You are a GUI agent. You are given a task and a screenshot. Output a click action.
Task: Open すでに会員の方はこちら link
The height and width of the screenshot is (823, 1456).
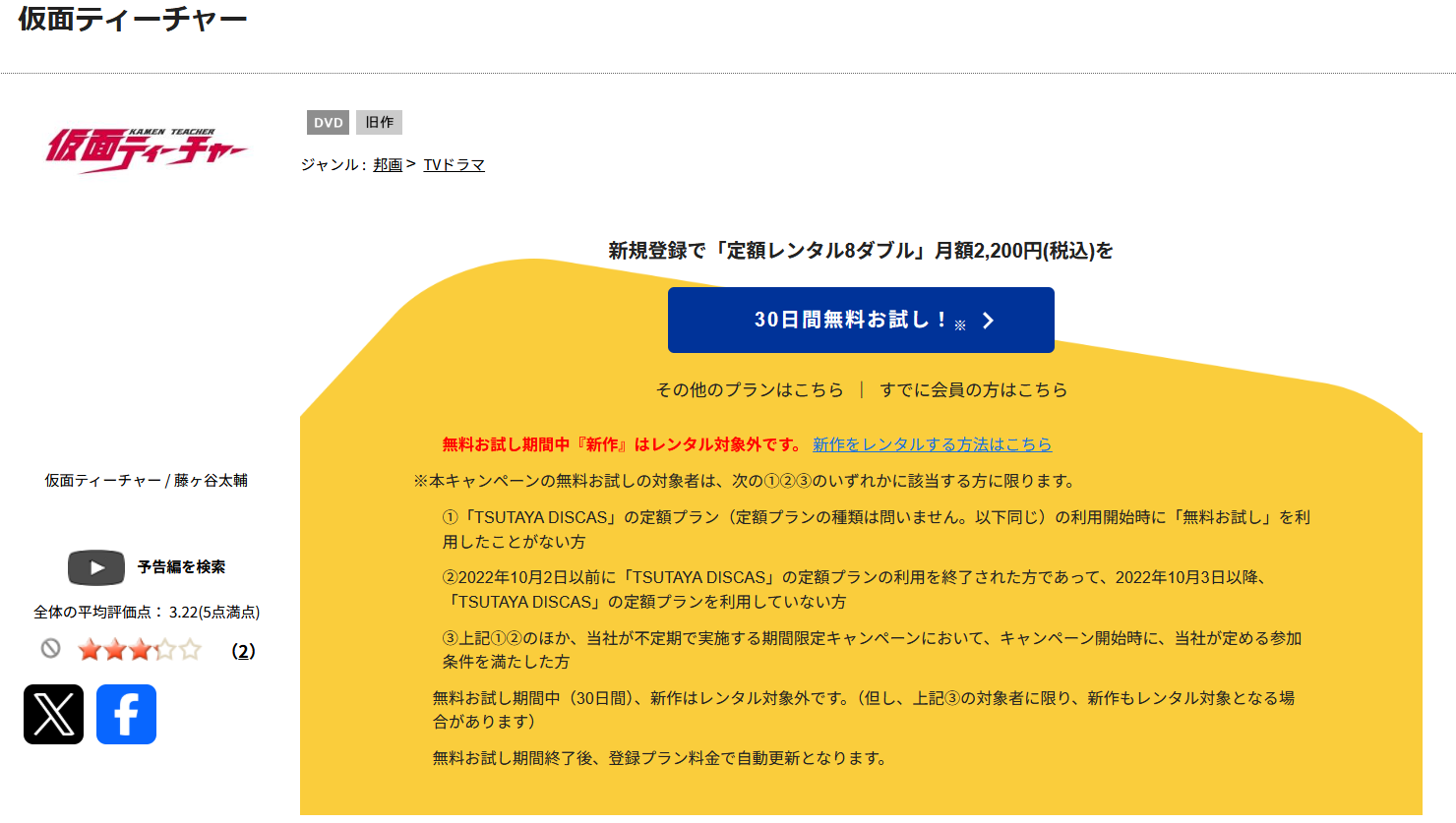973,389
